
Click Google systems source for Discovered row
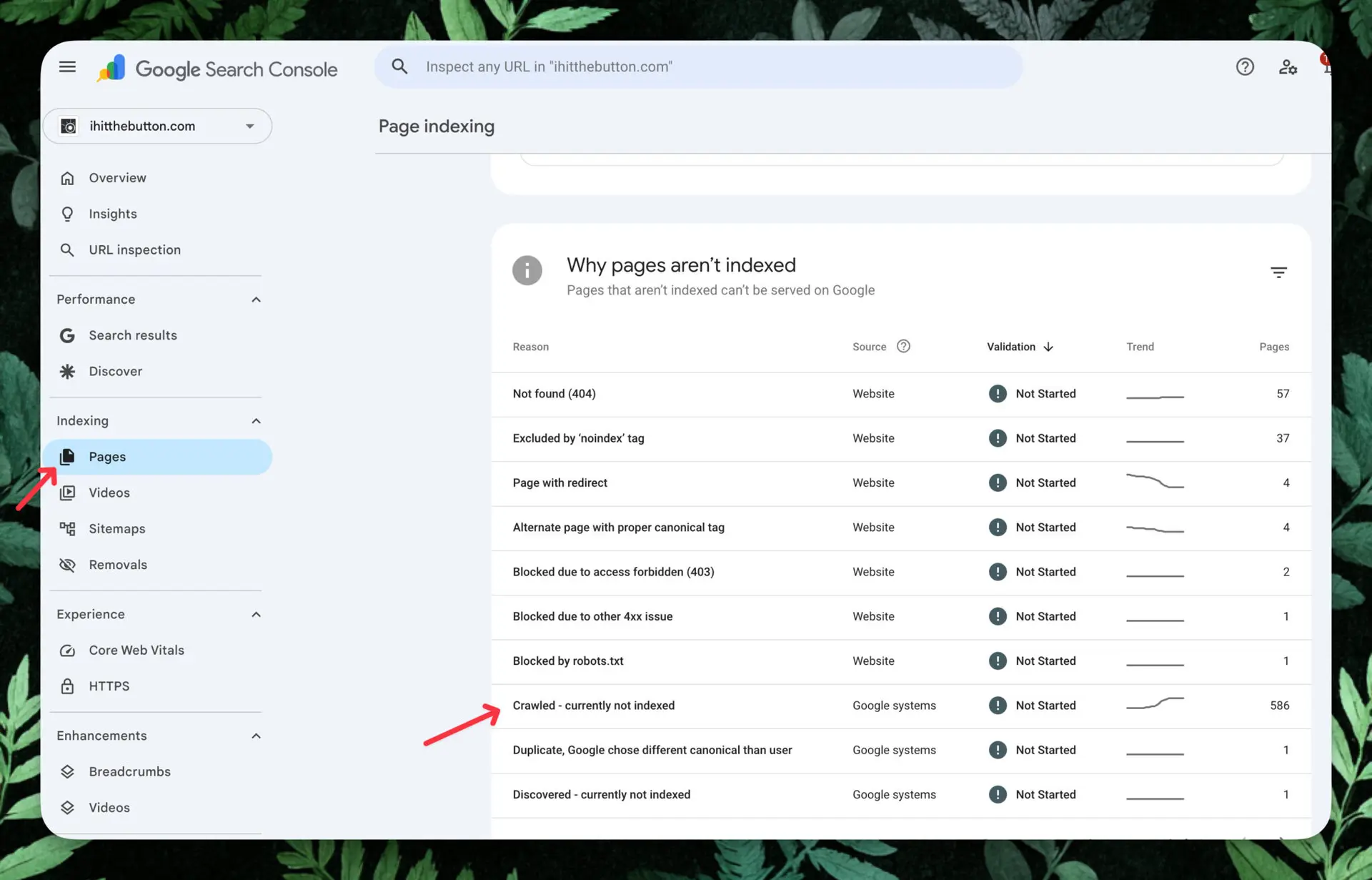tap(894, 795)
